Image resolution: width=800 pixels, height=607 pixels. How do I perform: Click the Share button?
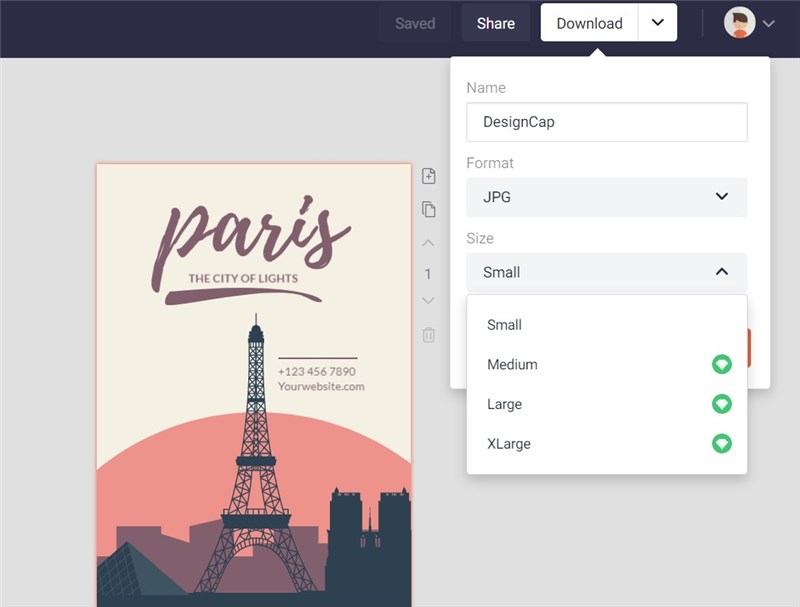[x=495, y=23]
